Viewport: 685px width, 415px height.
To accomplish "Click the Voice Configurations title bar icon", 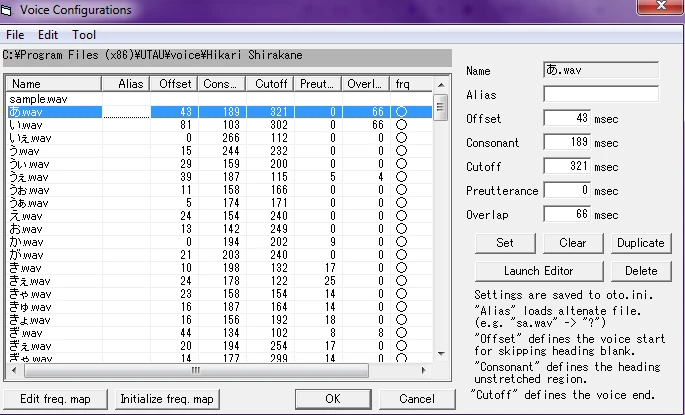I will pyautogui.click(x=6, y=10).
